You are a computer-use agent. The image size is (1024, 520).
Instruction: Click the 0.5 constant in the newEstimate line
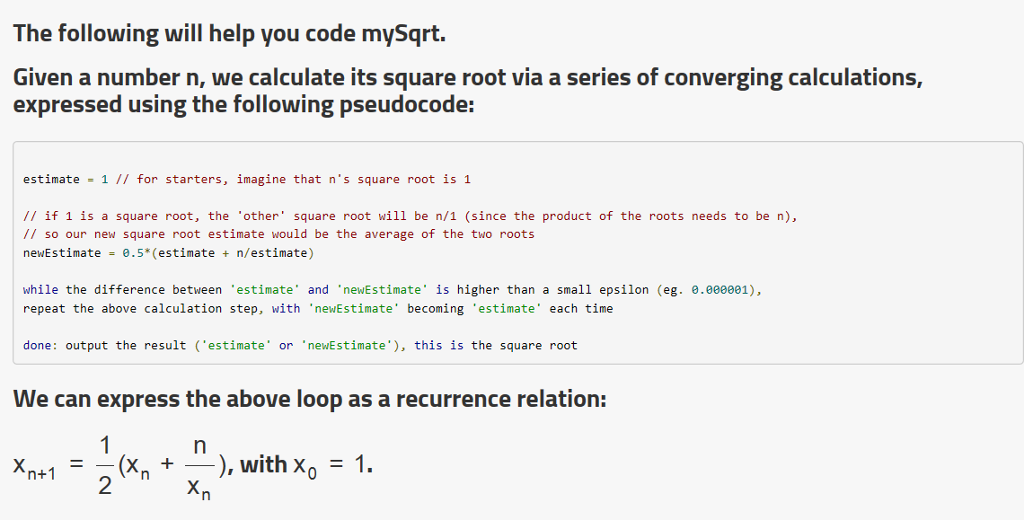[x=133, y=253]
